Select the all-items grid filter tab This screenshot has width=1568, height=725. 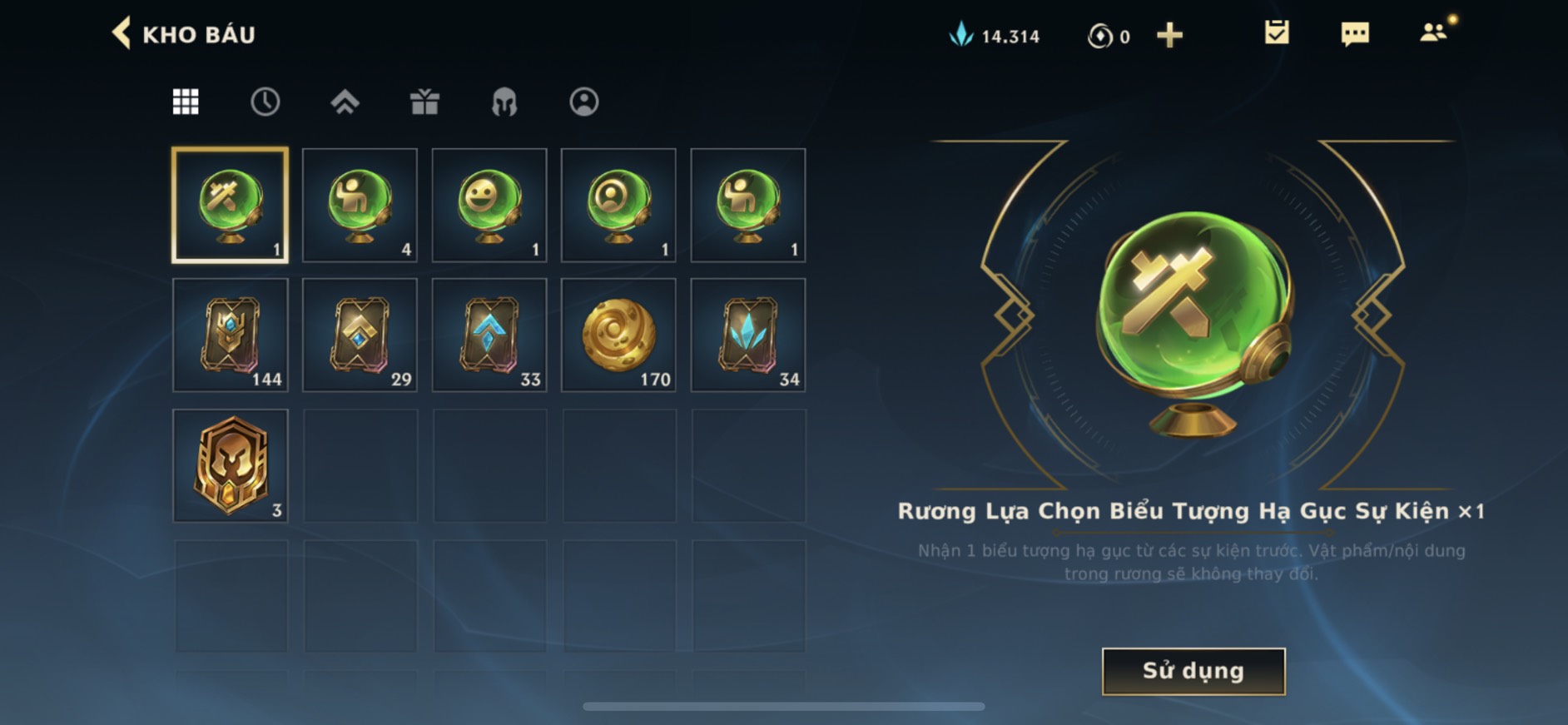[x=186, y=102]
